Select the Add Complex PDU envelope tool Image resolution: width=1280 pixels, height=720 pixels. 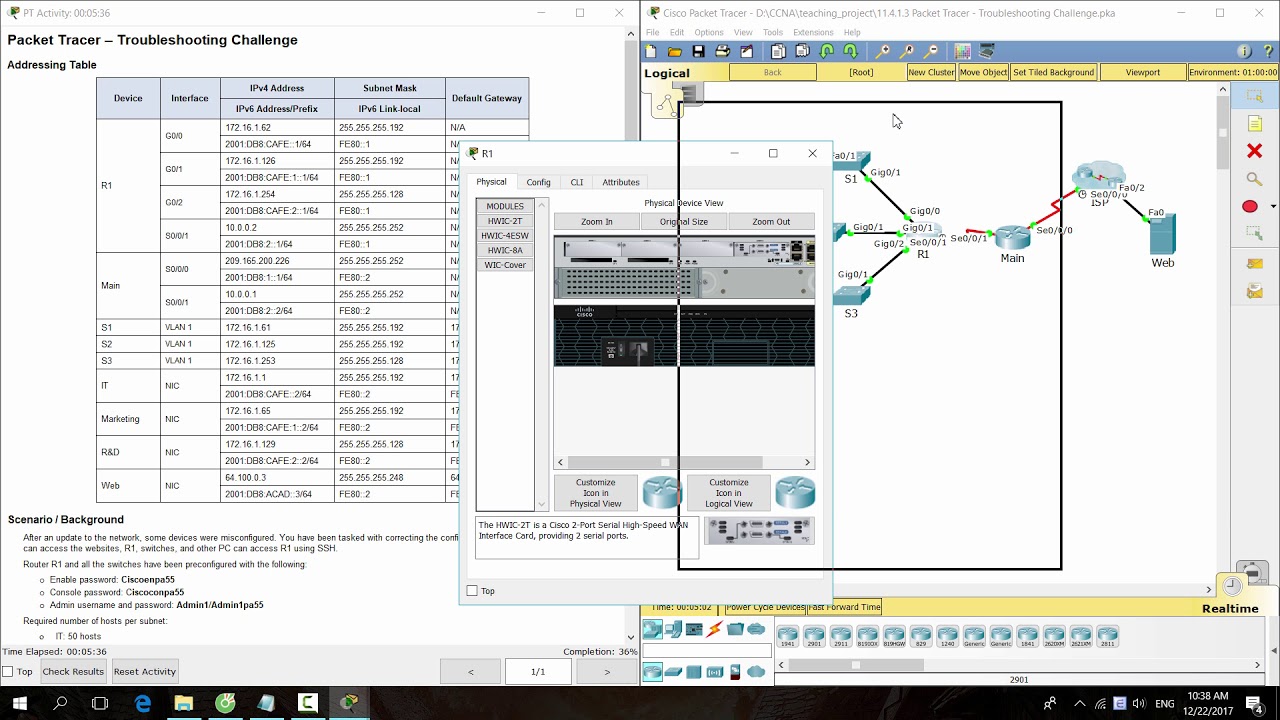coord(1254,291)
